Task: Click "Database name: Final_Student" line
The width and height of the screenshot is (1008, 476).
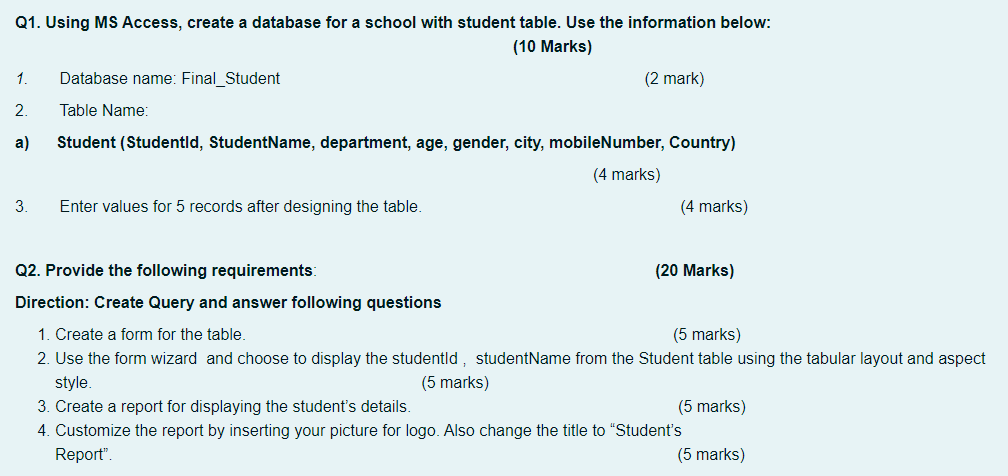Action: pyautogui.click(x=170, y=79)
